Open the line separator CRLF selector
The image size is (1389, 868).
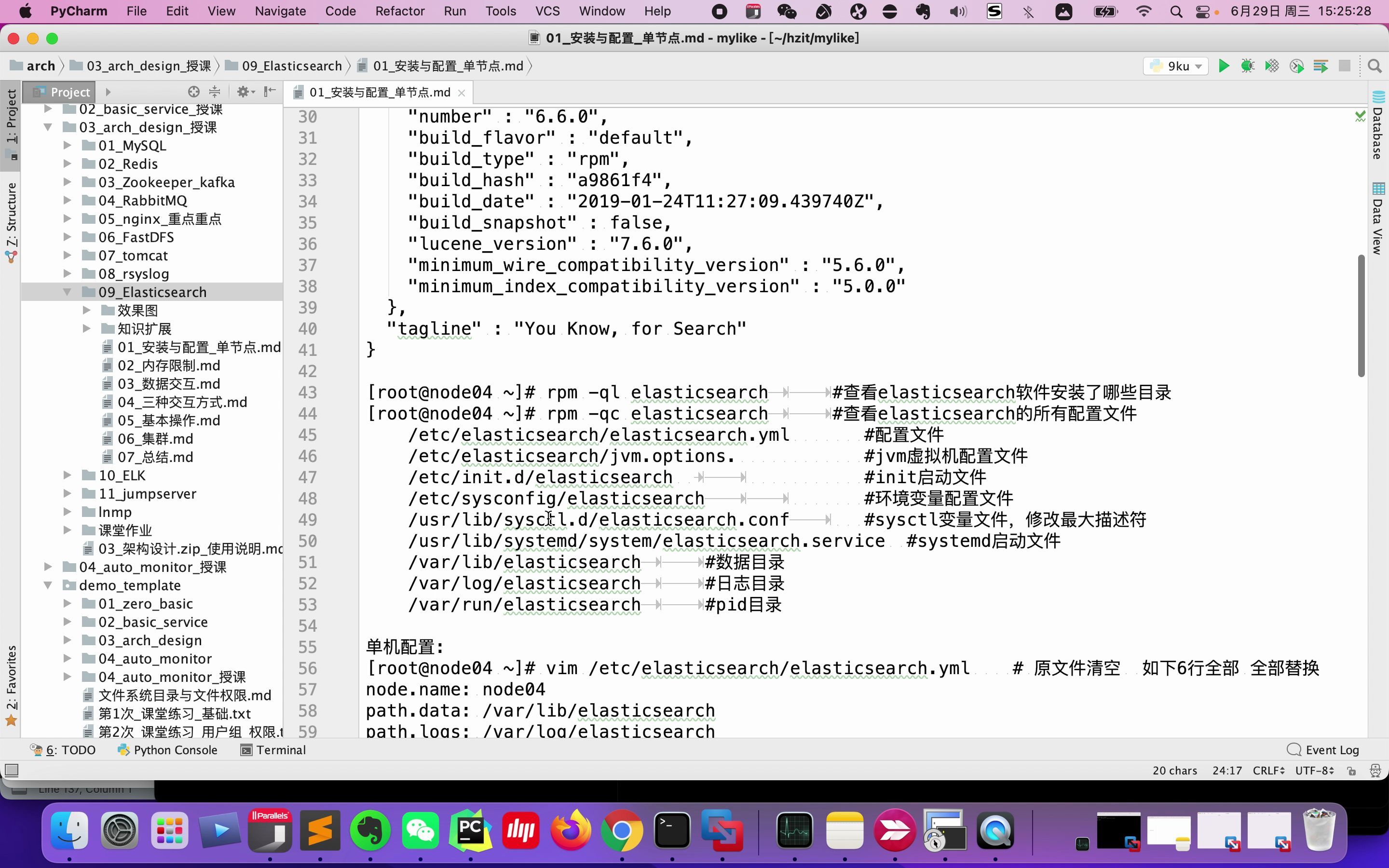pyautogui.click(x=1267, y=771)
